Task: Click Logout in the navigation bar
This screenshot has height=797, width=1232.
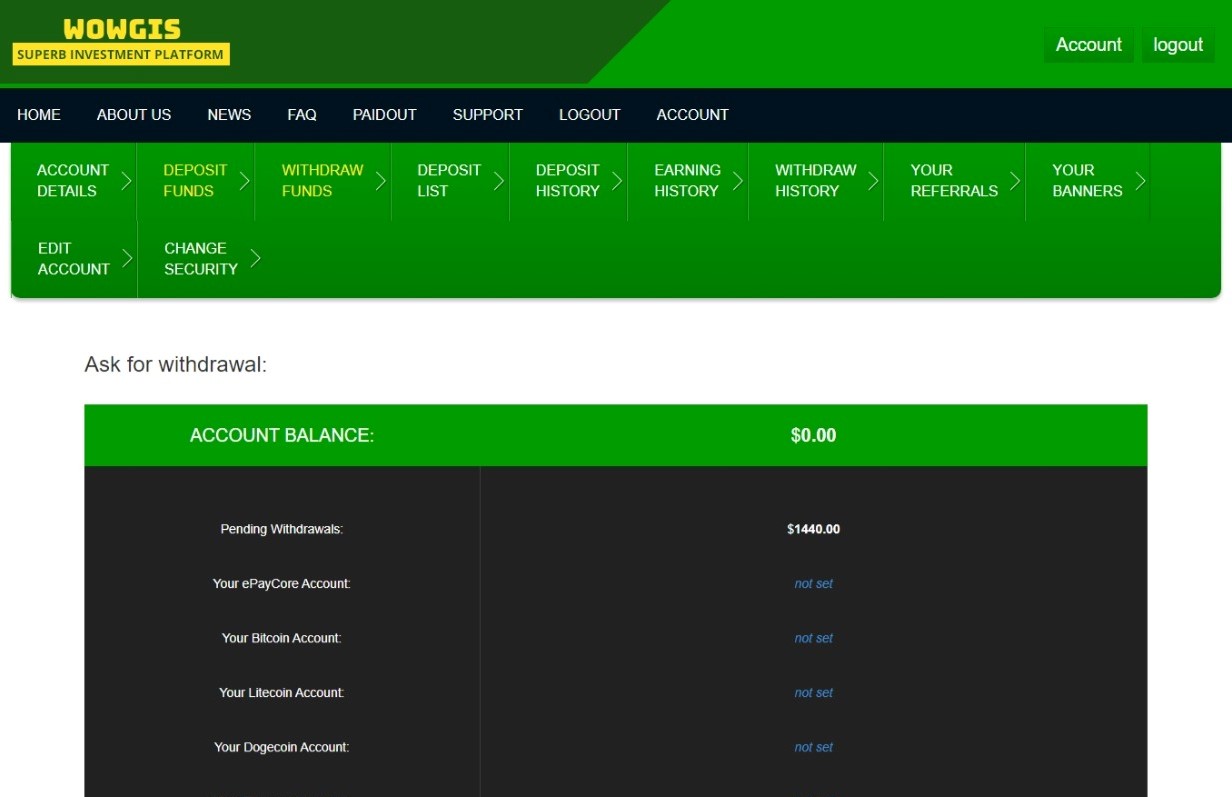Action: [x=589, y=115]
